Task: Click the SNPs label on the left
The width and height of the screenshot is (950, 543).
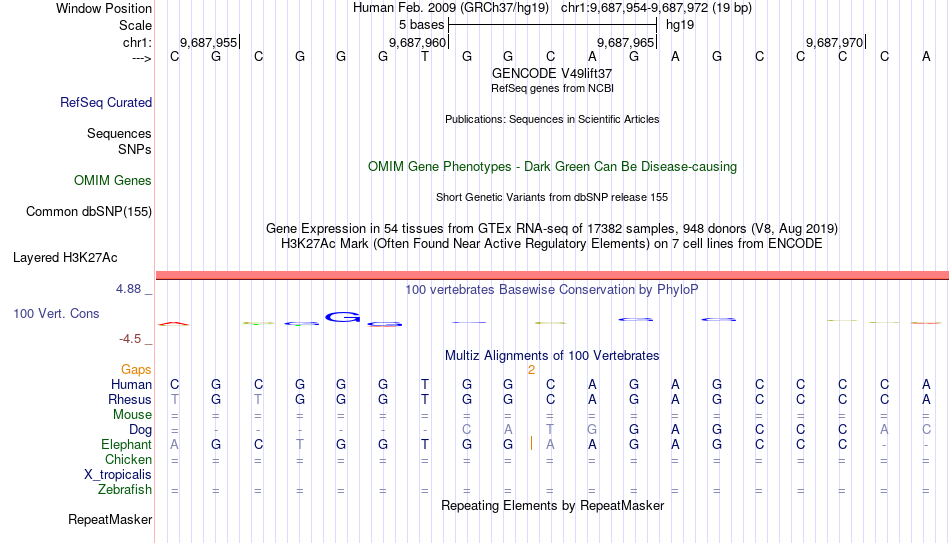Action: (x=135, y=149)
